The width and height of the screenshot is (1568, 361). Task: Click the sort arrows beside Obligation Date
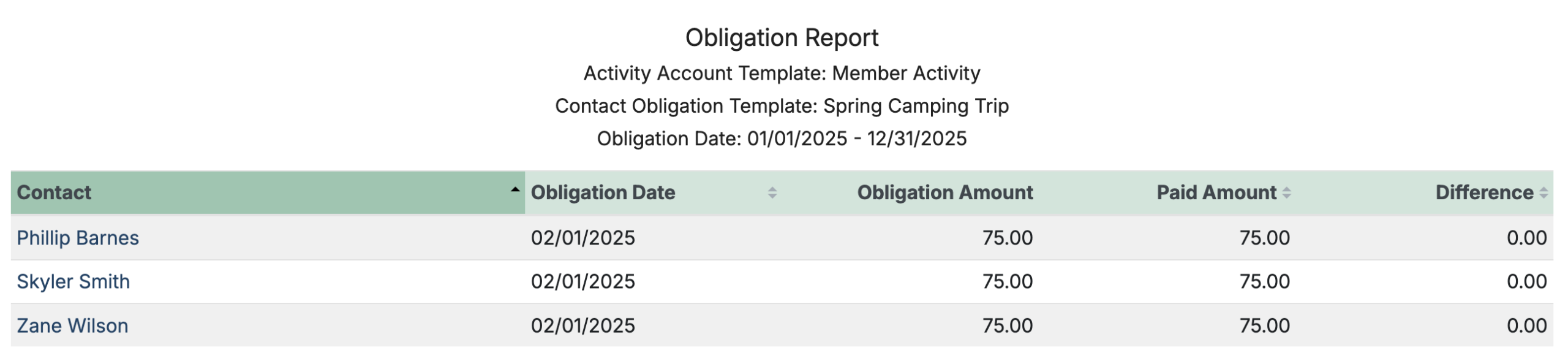[772, 192]
